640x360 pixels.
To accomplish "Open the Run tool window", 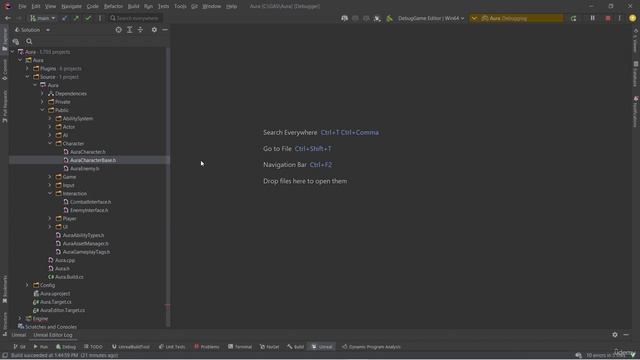I will (x=40, y=347).
